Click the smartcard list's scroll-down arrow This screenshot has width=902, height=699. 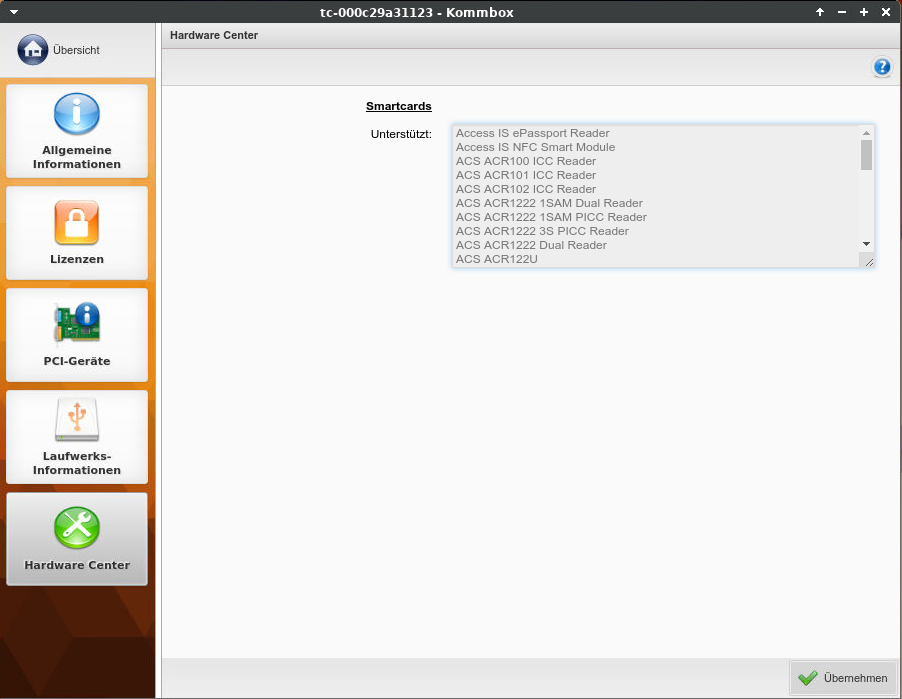tap(867, 244)
